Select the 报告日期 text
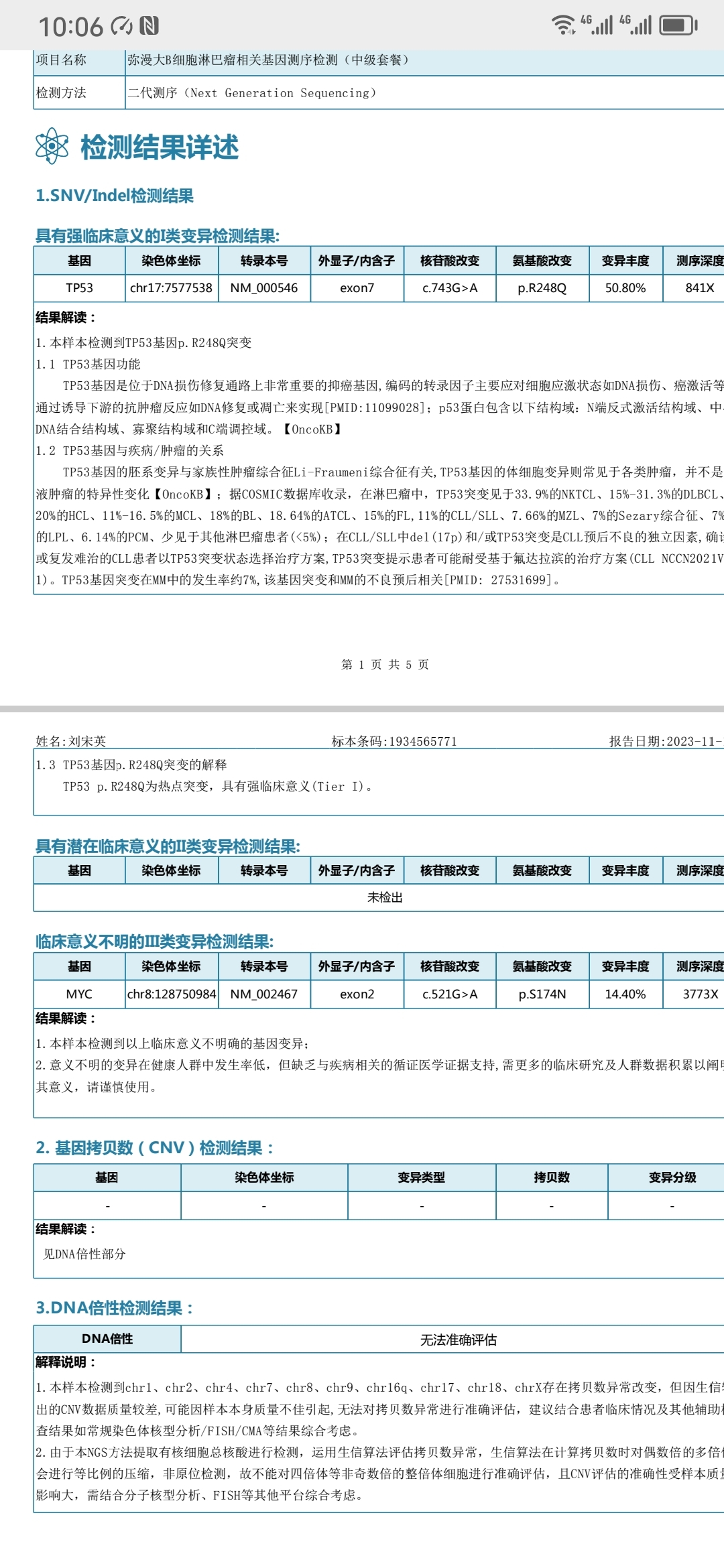 coord(666,741)
